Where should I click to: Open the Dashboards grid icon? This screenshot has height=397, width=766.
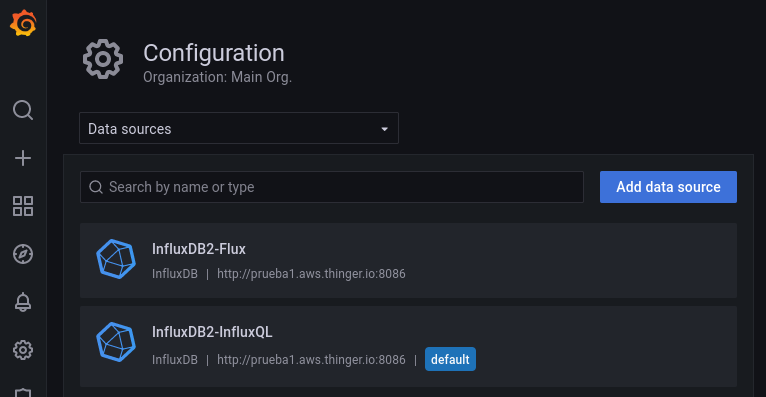(23, 206)
